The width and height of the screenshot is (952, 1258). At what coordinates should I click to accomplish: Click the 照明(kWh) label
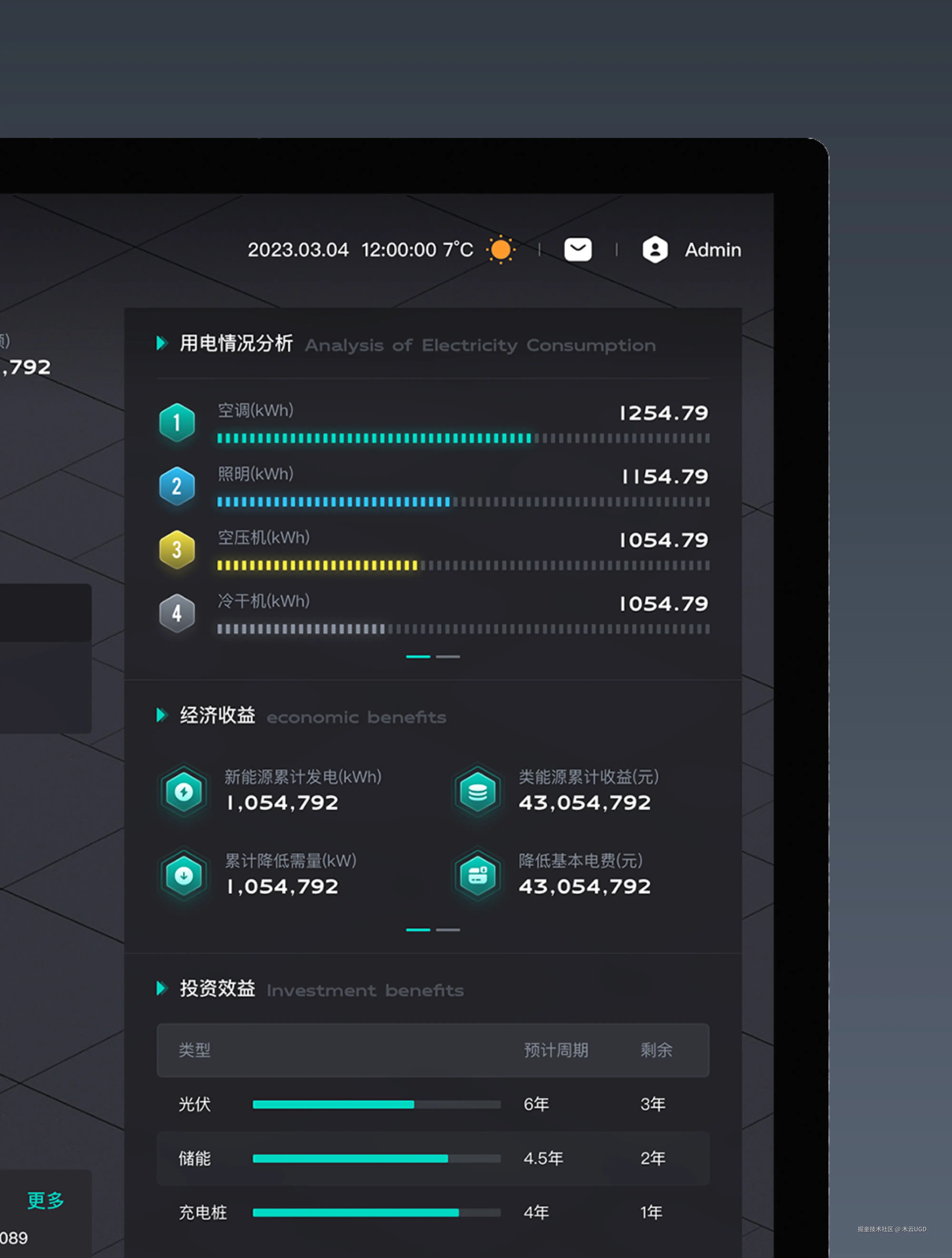(256, 474)
